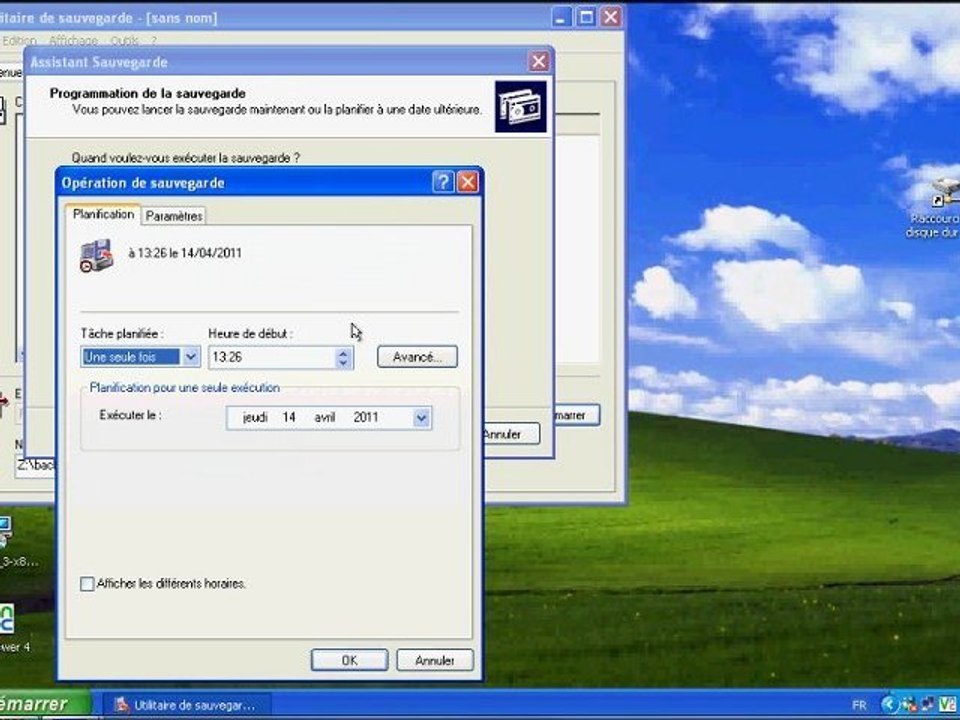Select the month avril in date field
The width and height of the screenshot is (960, 720).
tap(324, 418)
